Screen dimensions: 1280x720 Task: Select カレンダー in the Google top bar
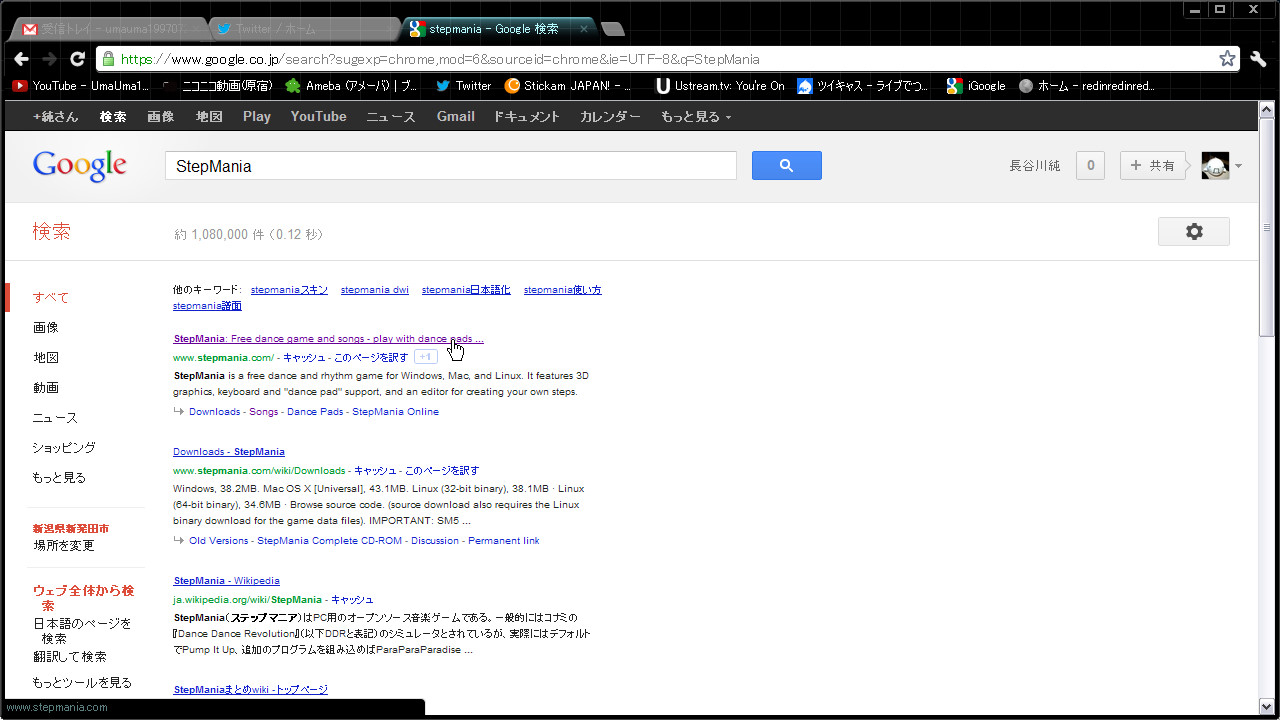(610, 117)
